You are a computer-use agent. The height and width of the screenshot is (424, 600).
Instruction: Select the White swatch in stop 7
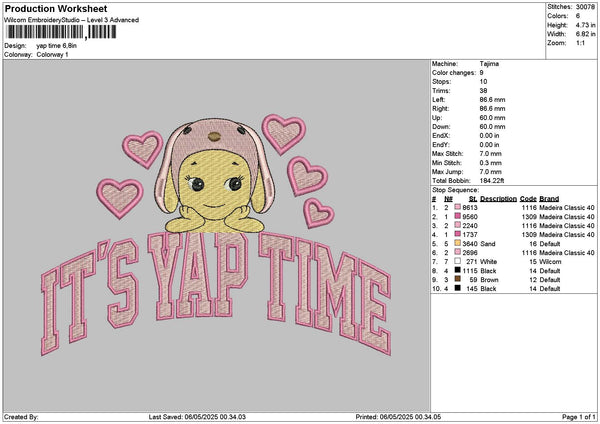coord(457,261)
